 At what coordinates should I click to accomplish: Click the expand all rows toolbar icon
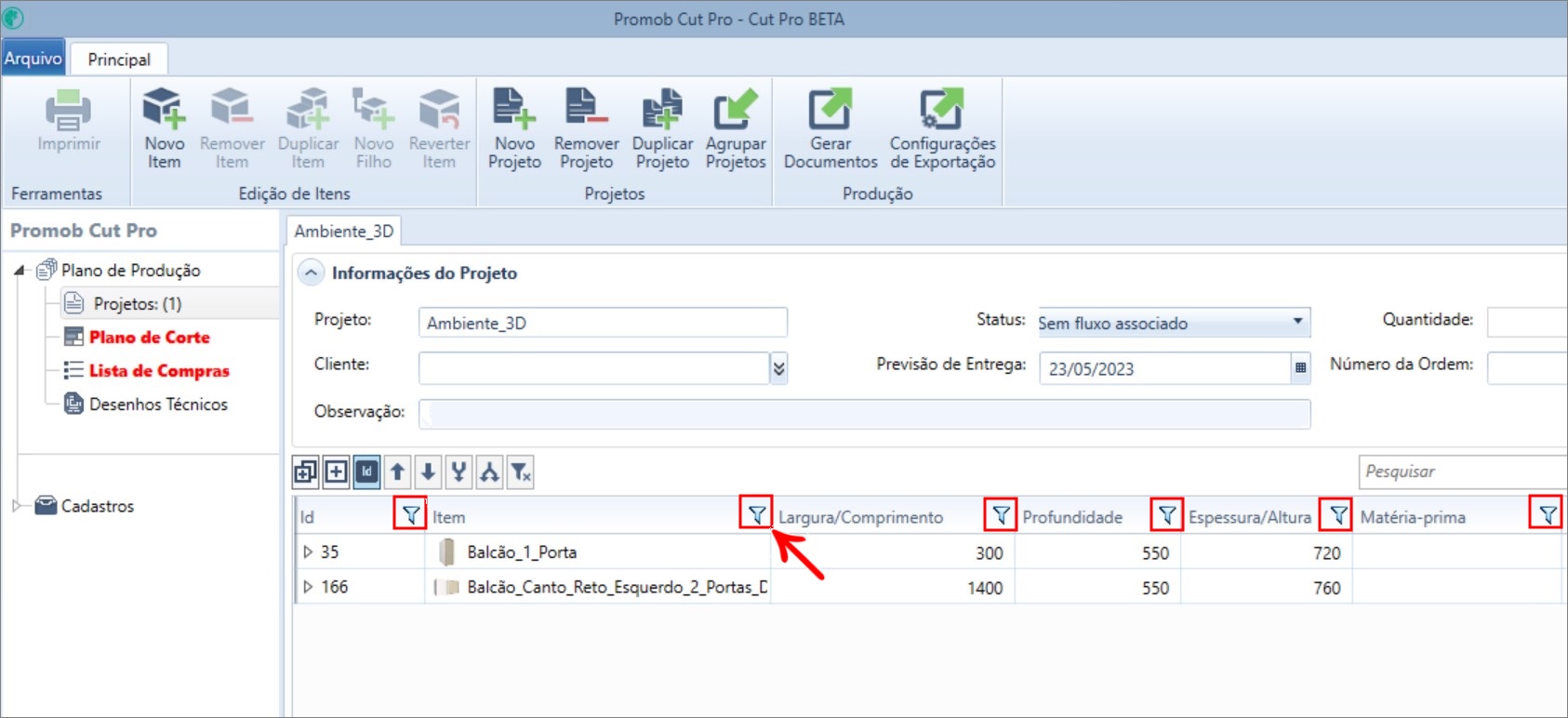click(x=305, y=472)
